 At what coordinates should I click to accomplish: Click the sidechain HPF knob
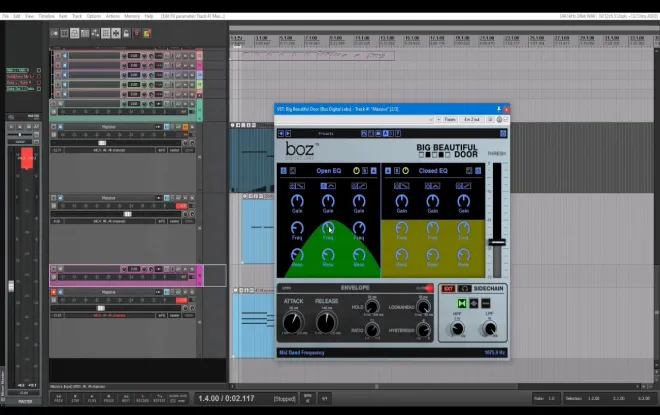458,328
